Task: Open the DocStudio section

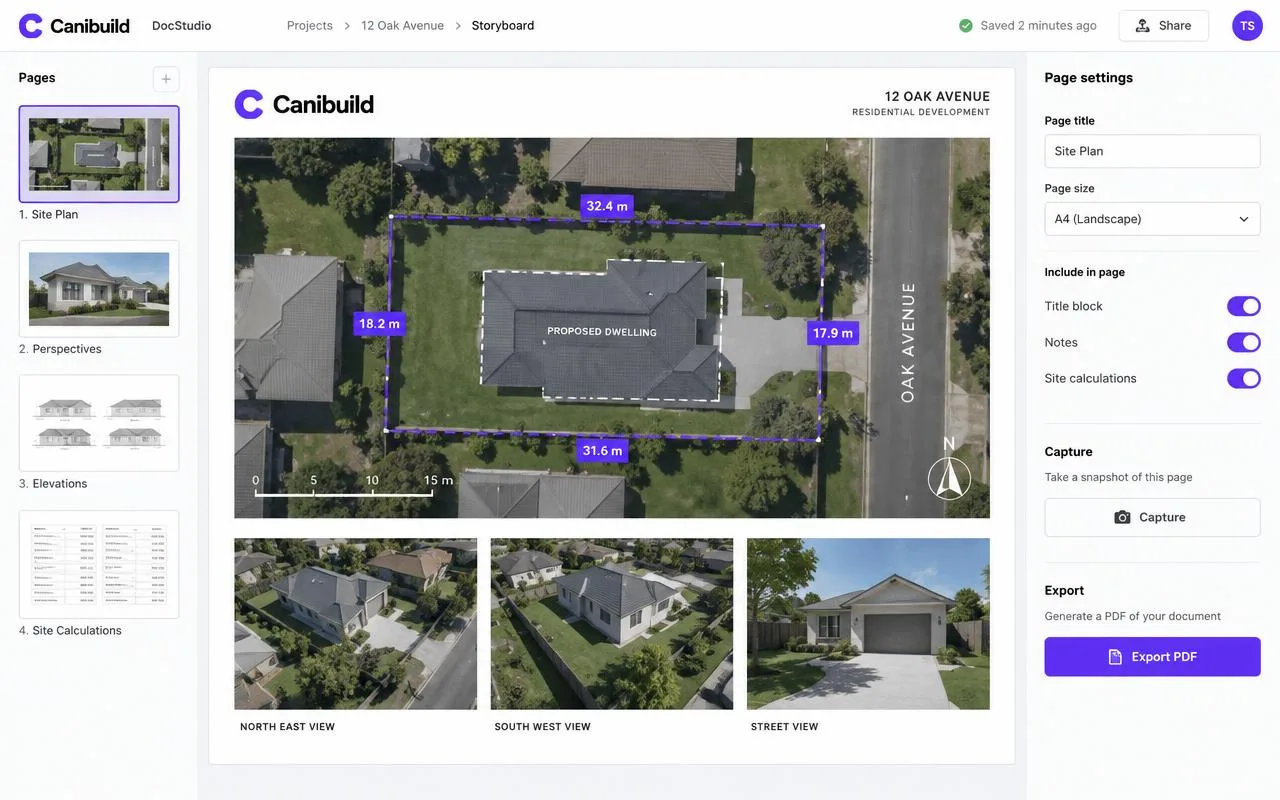Action: pos(181,26)
